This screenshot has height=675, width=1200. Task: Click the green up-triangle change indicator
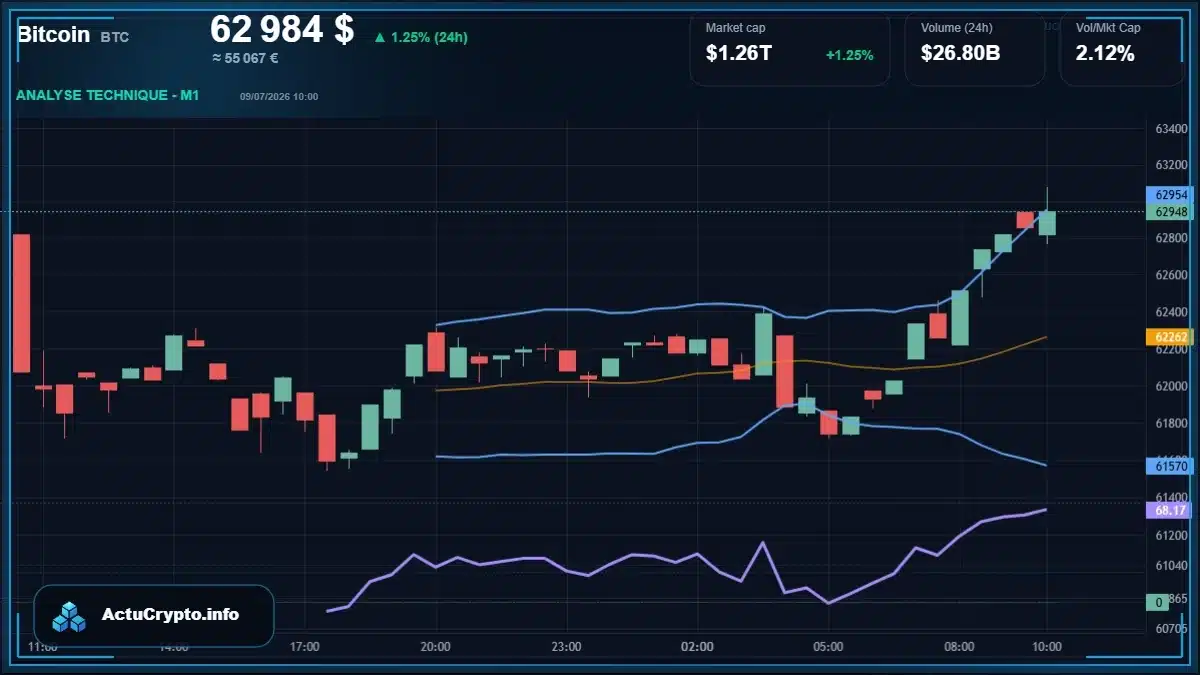(380, 38)
